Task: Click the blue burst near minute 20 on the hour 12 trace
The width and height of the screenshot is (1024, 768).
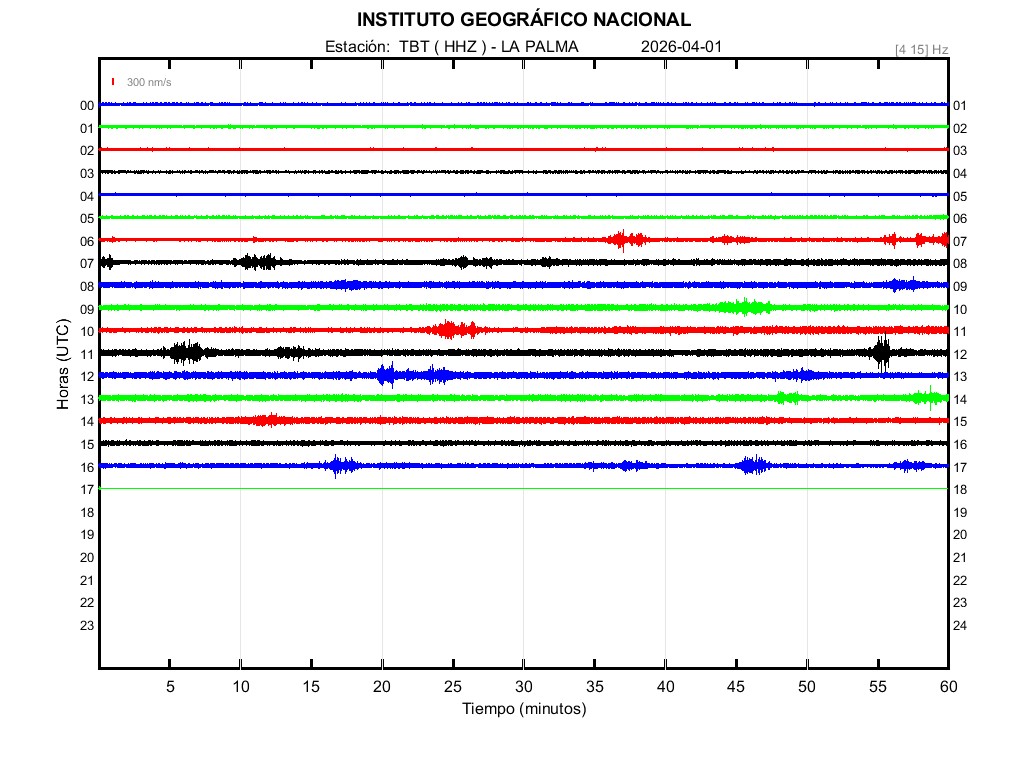Action: [x=386, y=375]
